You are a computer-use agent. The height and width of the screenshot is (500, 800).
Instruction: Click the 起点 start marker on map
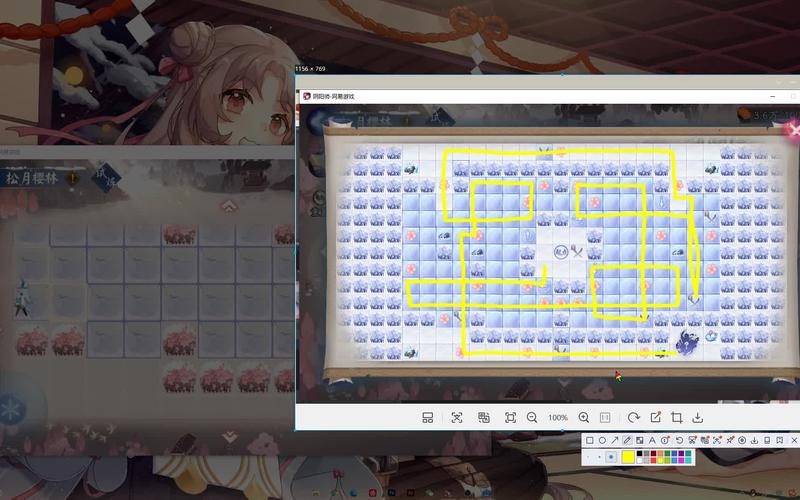click(561, 252)
